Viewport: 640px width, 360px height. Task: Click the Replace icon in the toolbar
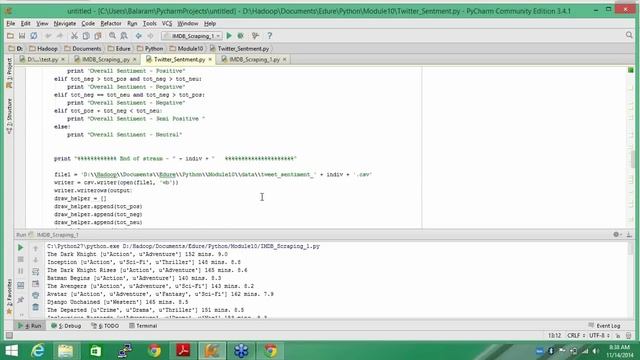click(124, 36)
